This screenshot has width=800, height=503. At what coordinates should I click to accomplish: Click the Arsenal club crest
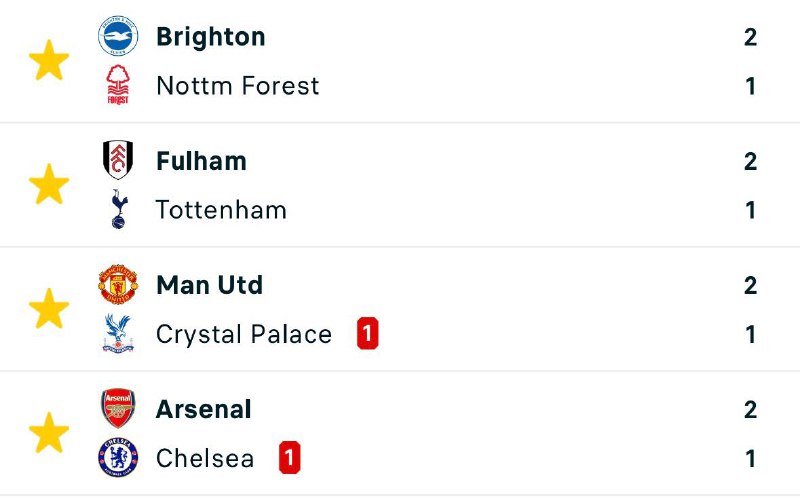click(x=118, y=409)
